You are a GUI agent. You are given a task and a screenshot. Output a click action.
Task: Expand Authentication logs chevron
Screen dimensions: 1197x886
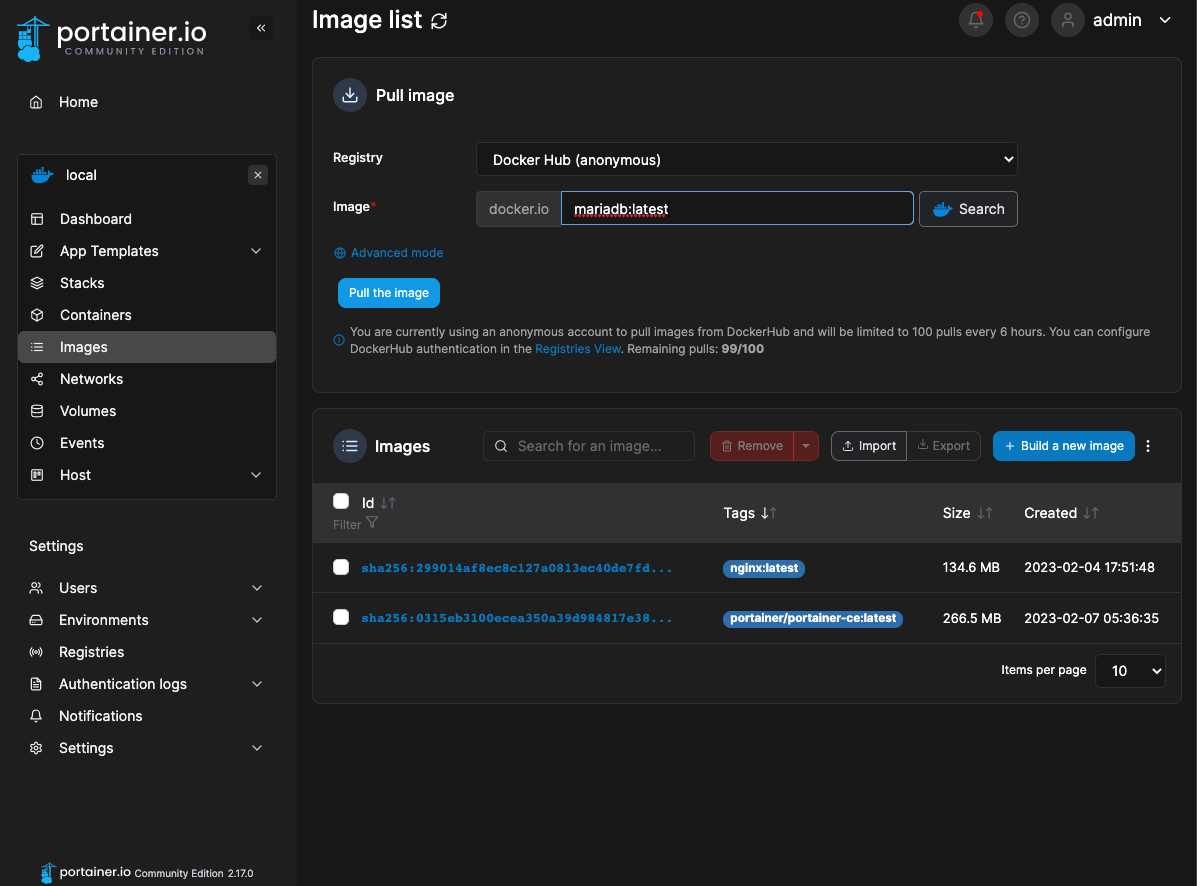[x=257, y=685]
